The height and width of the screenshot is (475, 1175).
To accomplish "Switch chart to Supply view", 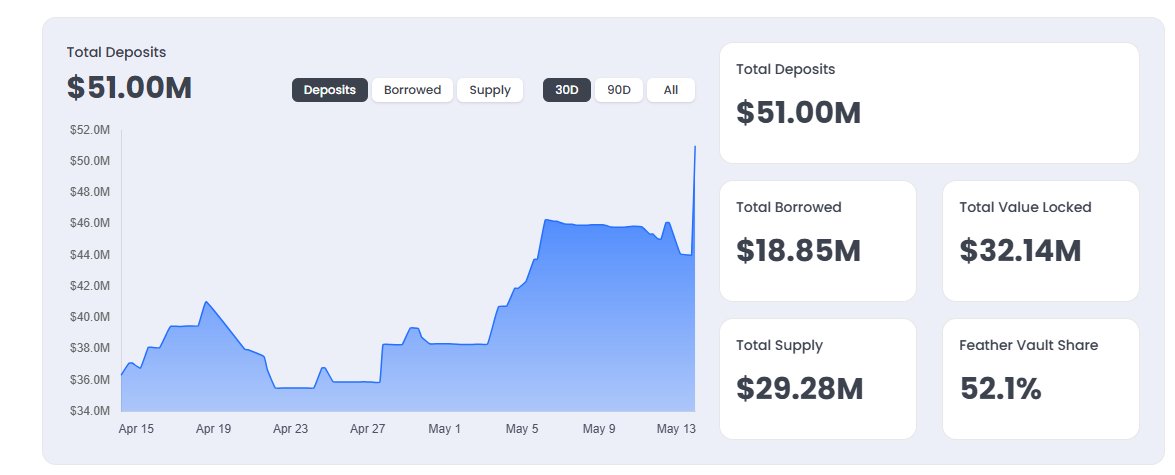I will pos(490,90).
